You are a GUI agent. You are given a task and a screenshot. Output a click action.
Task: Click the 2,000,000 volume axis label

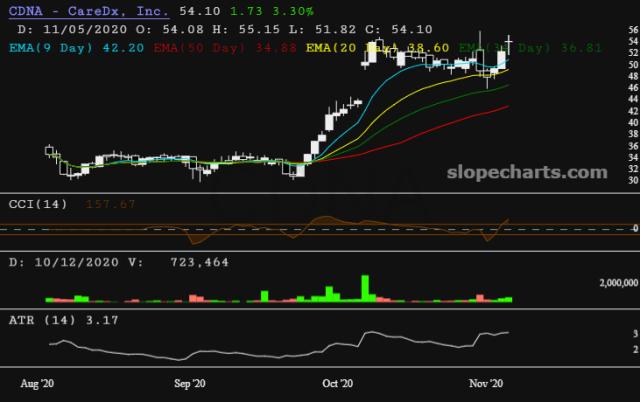coord(618,283)
